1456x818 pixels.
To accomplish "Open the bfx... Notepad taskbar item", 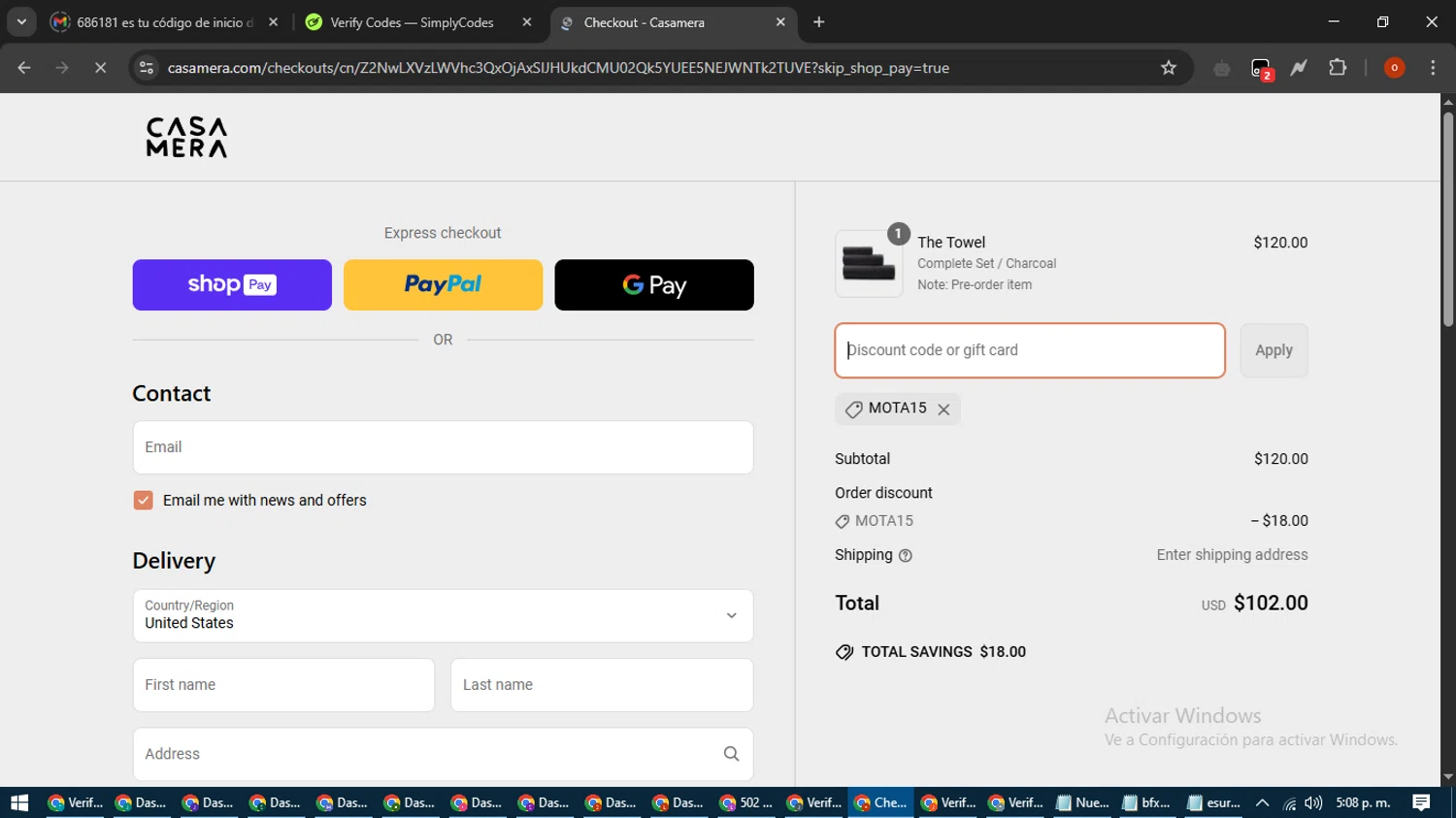I will [1146, 802].
